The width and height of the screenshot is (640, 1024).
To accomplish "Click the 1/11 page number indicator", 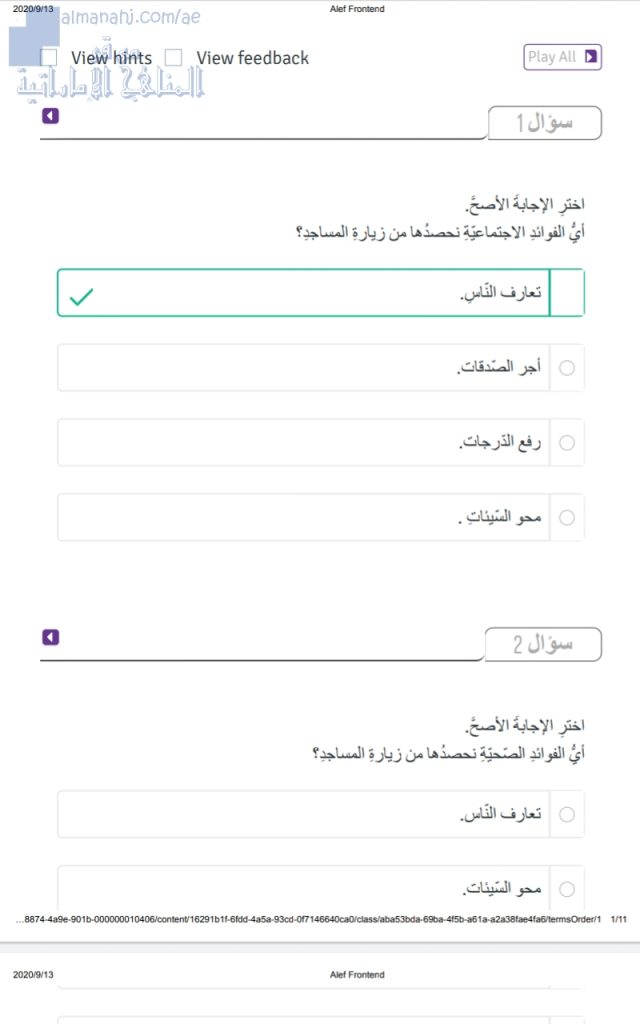I will tap(617, 919).
